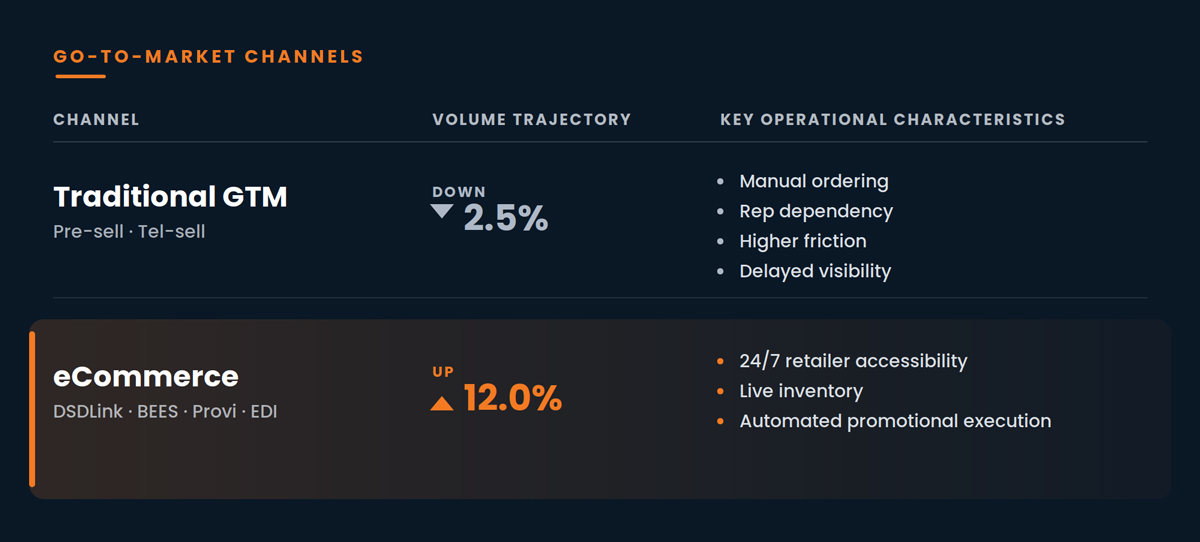Click the gray down triangle icon
This screenshot has height=542, width=1200.
[441, 211]
